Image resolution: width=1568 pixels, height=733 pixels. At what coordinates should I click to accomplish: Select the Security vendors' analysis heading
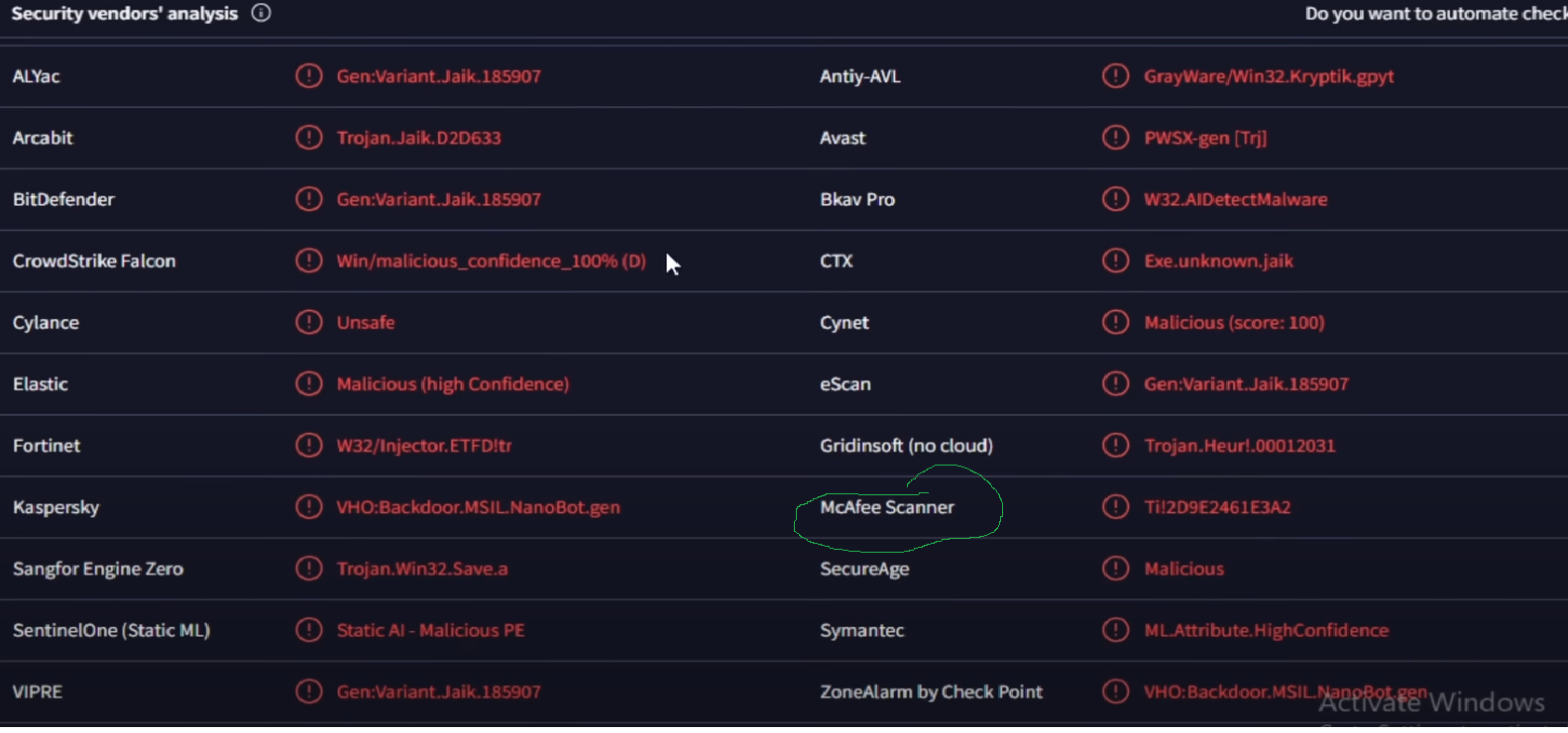point(125,14)
